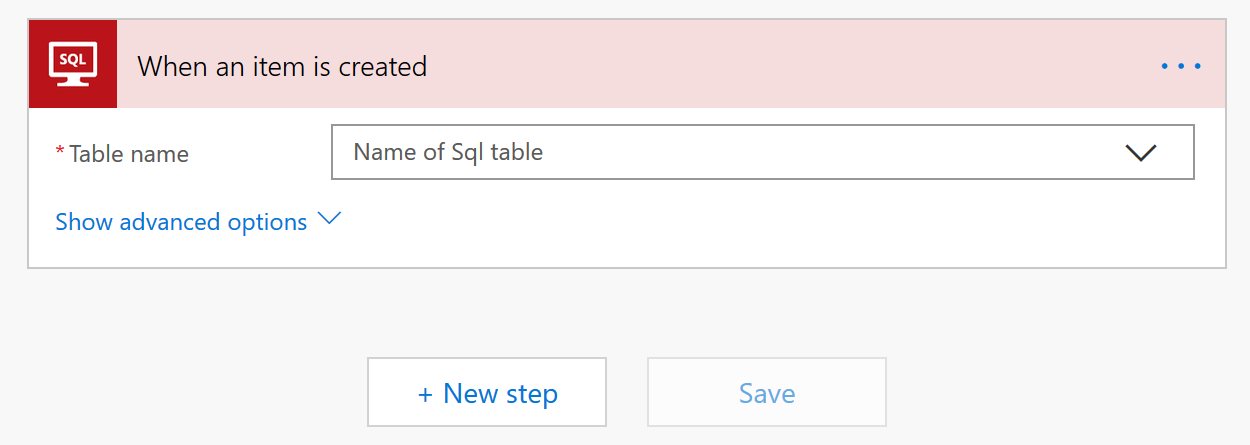Click the blank canvas beside the Save button
The width and height of the screenshot is (1250, 445).
coord(1060,393)
